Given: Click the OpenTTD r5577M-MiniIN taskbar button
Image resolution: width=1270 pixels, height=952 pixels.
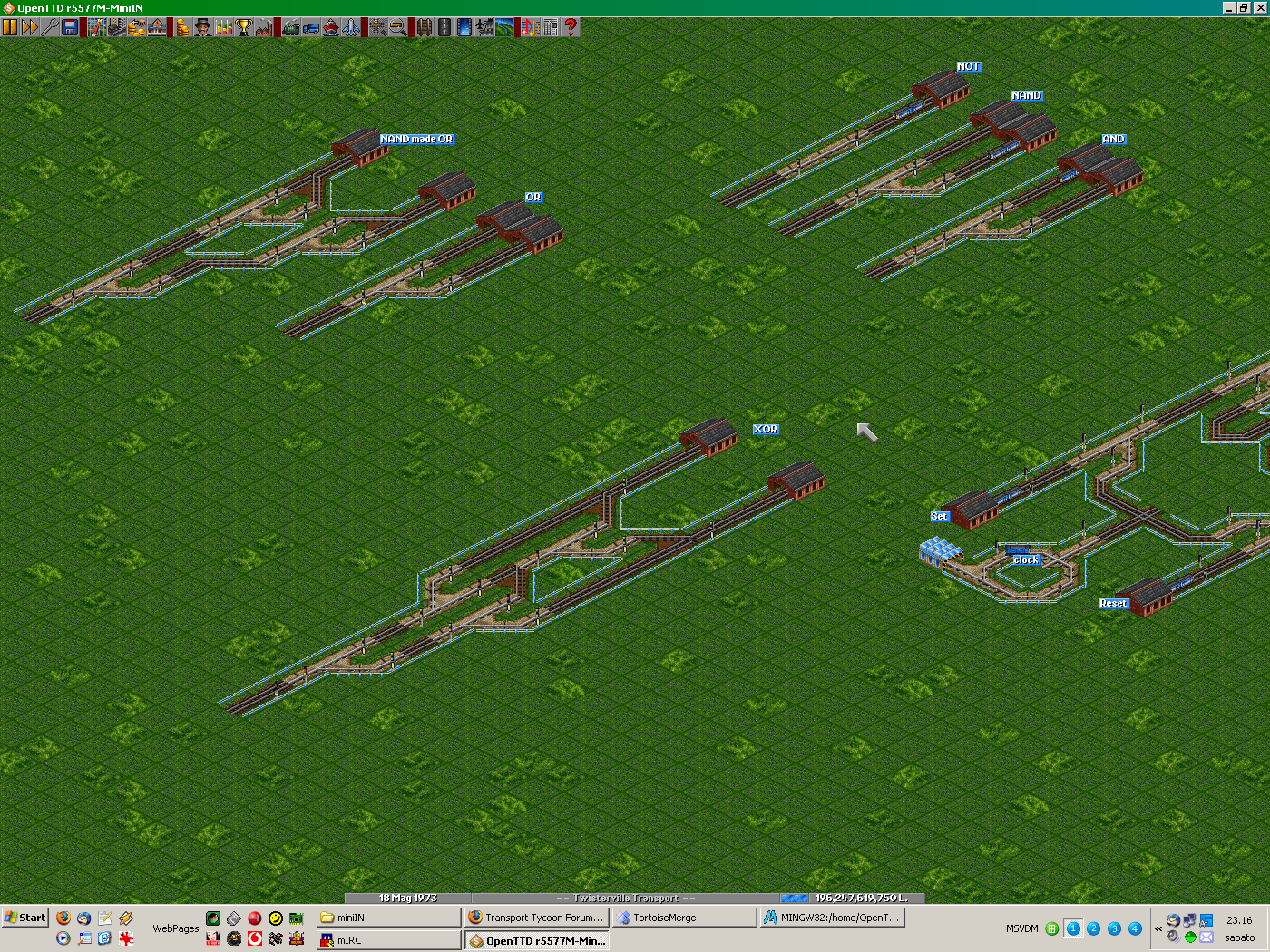Looking at the screenshot, I should tap(536, 940).
